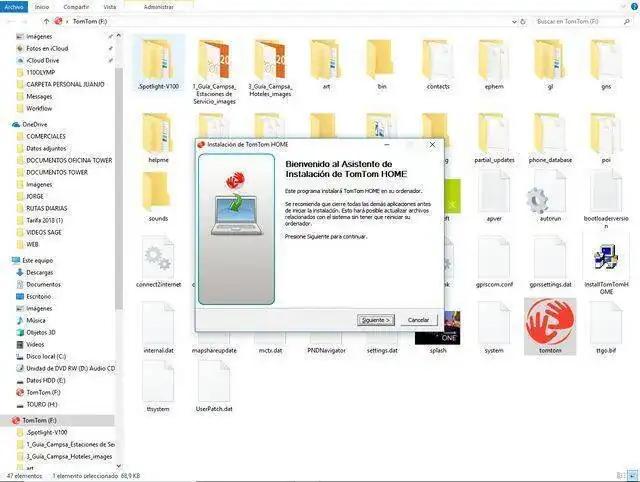
Task: Open the art folder
Action: 326,60
